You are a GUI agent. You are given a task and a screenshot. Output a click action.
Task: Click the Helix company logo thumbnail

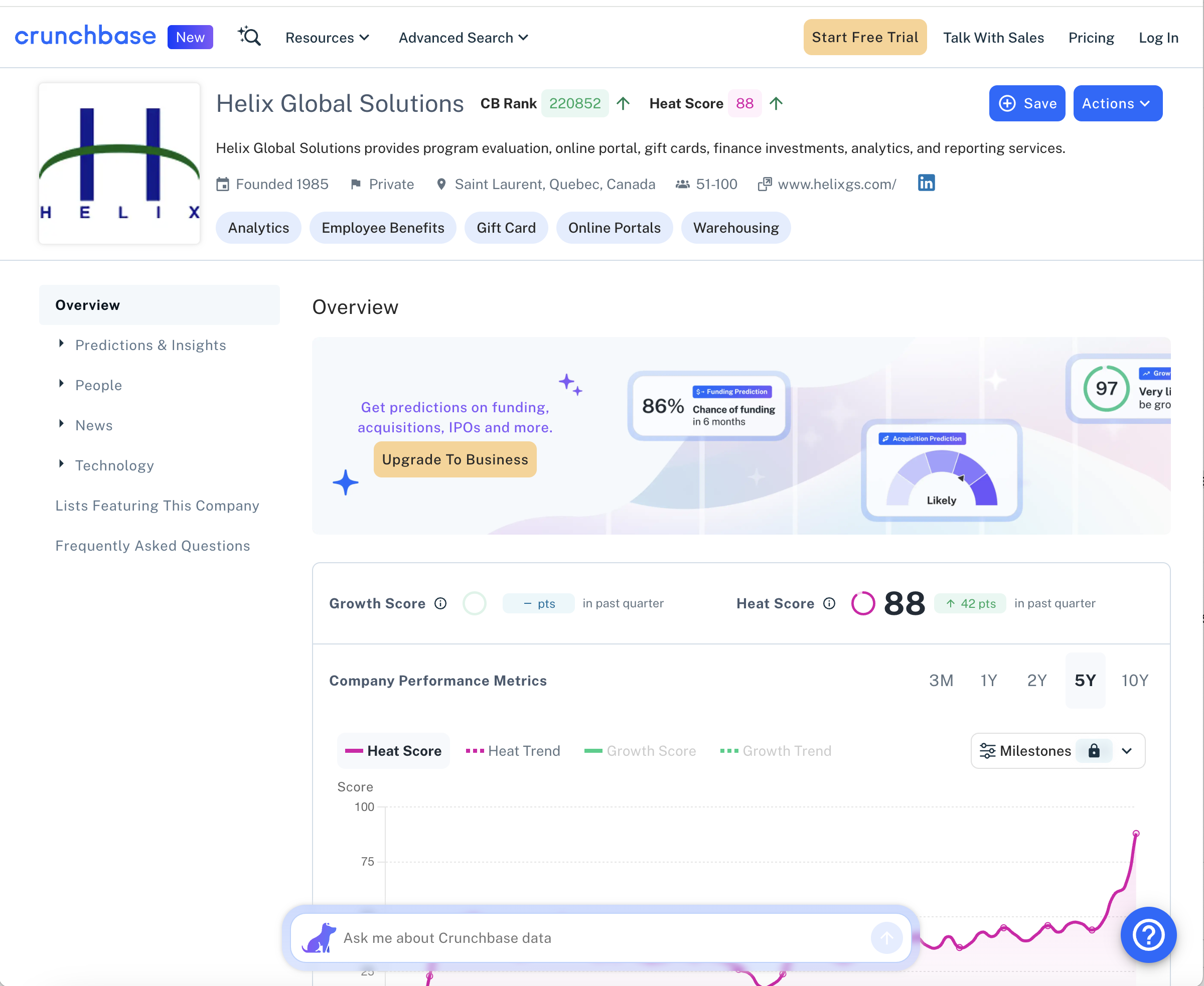tap(119, 163)
